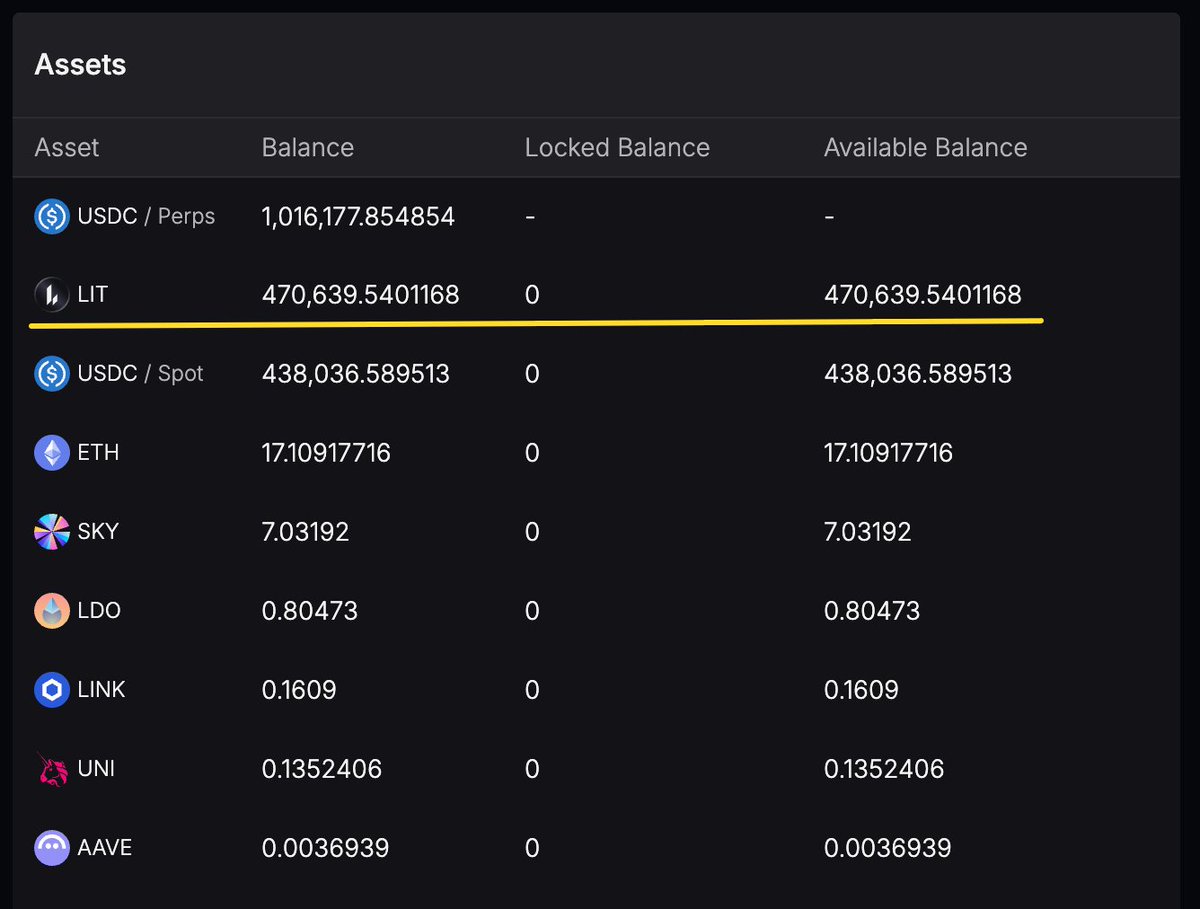1200x909 pixels.
Task: Click USDC Perps locked balance dash
Action: [530, 217]
